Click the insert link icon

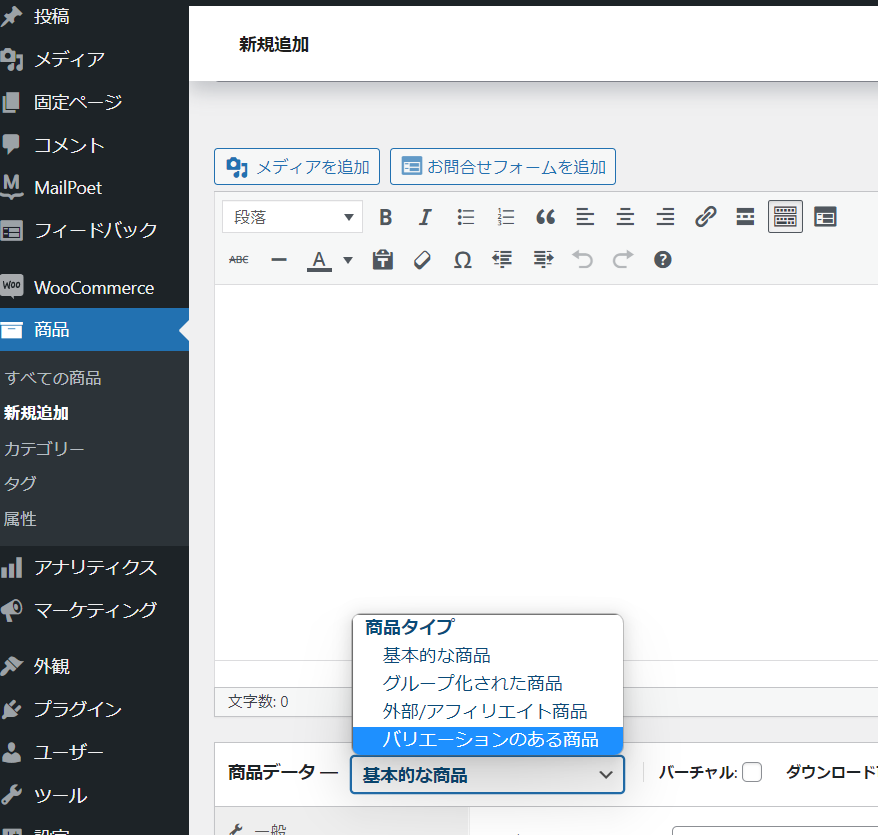tap(706, 217)
